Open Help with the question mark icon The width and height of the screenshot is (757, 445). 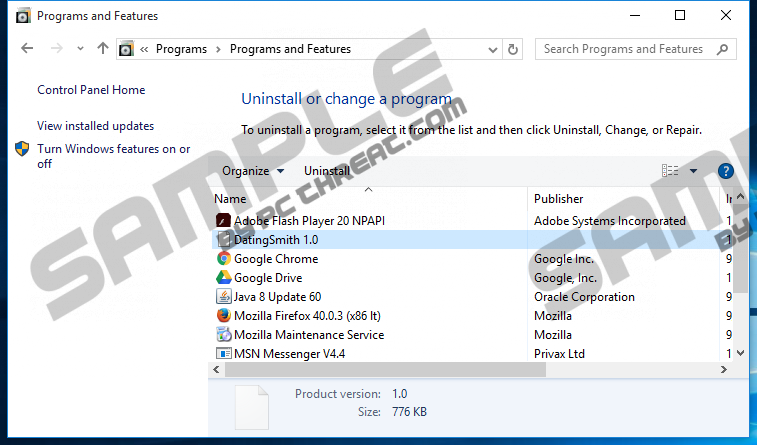pos(726,171)
